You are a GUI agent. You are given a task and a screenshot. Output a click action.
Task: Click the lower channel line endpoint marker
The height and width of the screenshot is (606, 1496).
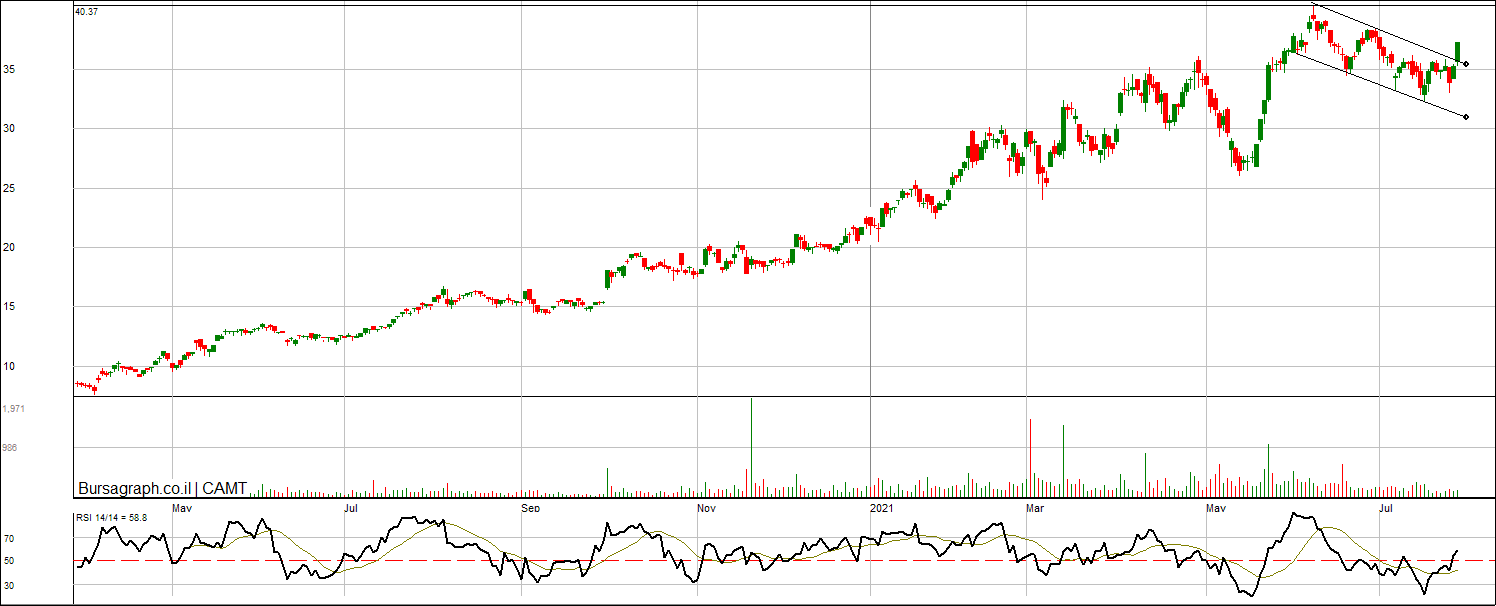coord(1465,117)
